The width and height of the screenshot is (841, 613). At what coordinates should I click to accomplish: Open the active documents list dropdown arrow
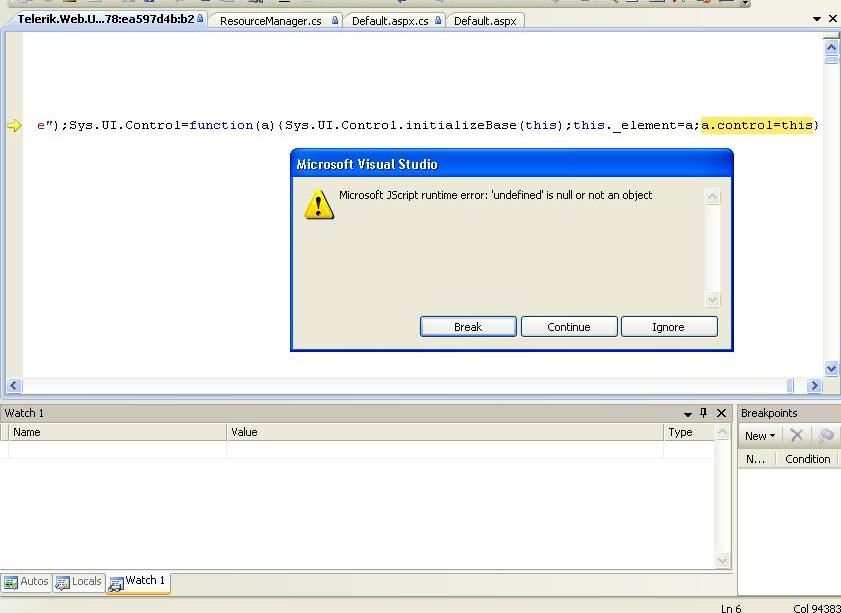pyautogui.click(x=817, y=19)
